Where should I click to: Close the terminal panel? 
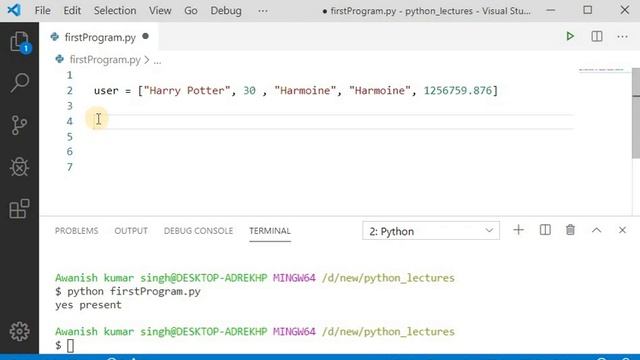click(622, 230)
